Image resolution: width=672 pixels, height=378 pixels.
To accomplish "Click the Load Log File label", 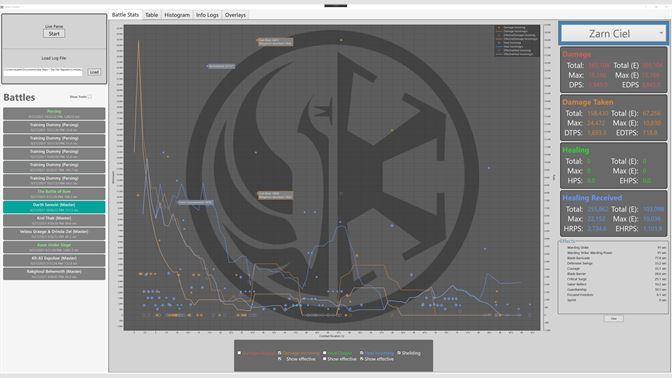I will click(54, 58).
